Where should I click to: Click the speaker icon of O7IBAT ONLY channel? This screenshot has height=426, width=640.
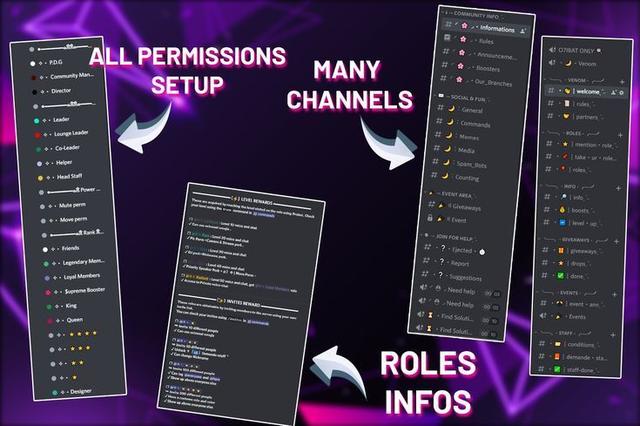pyautogui.click(x=552, y=49)
